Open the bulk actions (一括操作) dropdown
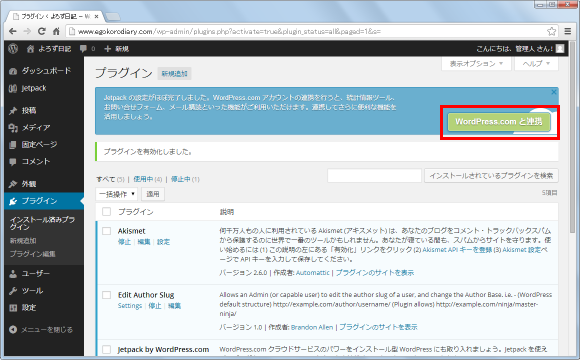 point(117,194)
